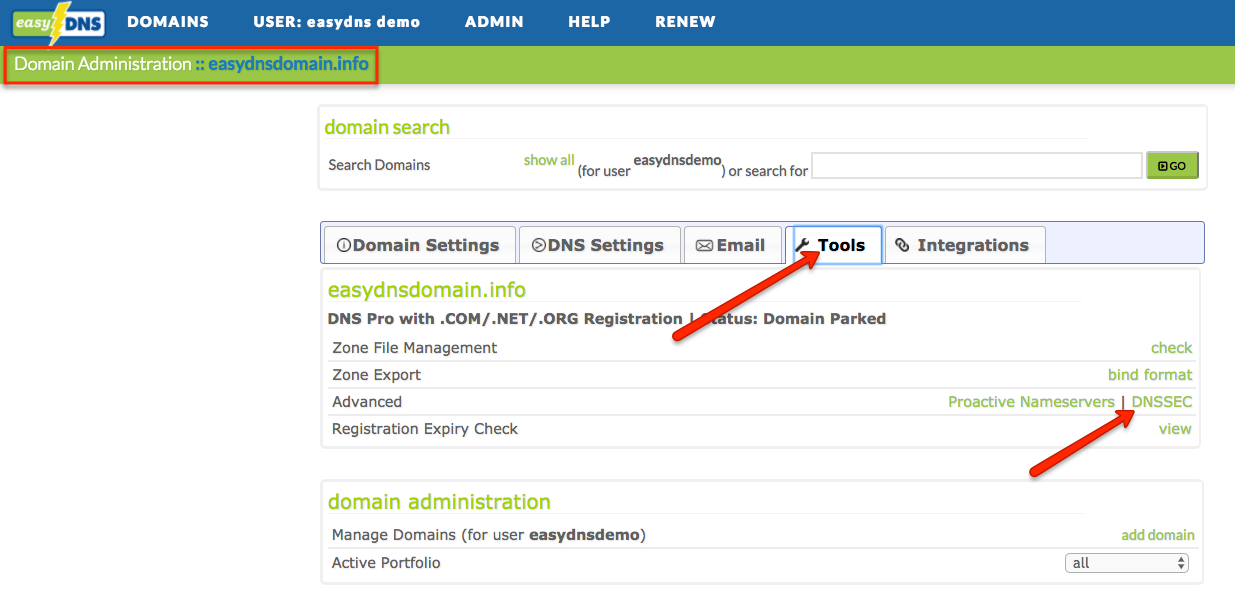Click easydnsdomain.info in the breadcrumb header
This screenshot has height=598, width=1235.
pyautogui.click(x=288, y=64)
